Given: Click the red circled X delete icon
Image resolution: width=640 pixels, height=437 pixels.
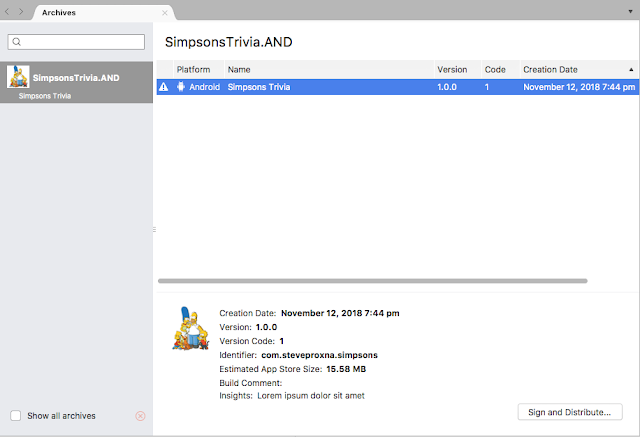Looking at the screenshot, I should click(x=140, y=416).
